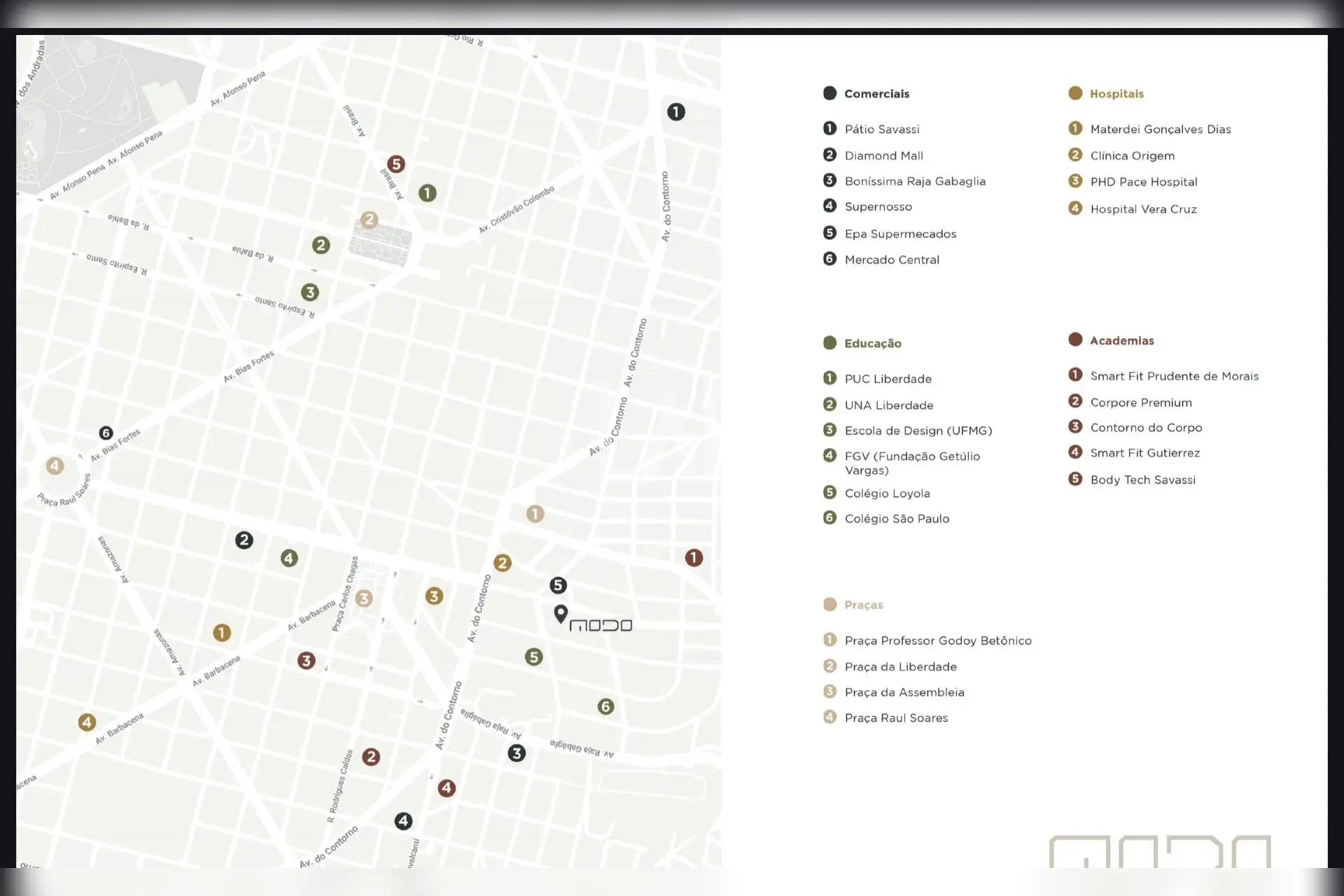Open the Hospital Vera Cruz legend entry
Viewport: 1344px width, 896px height.
click(x=1142, y=209)
